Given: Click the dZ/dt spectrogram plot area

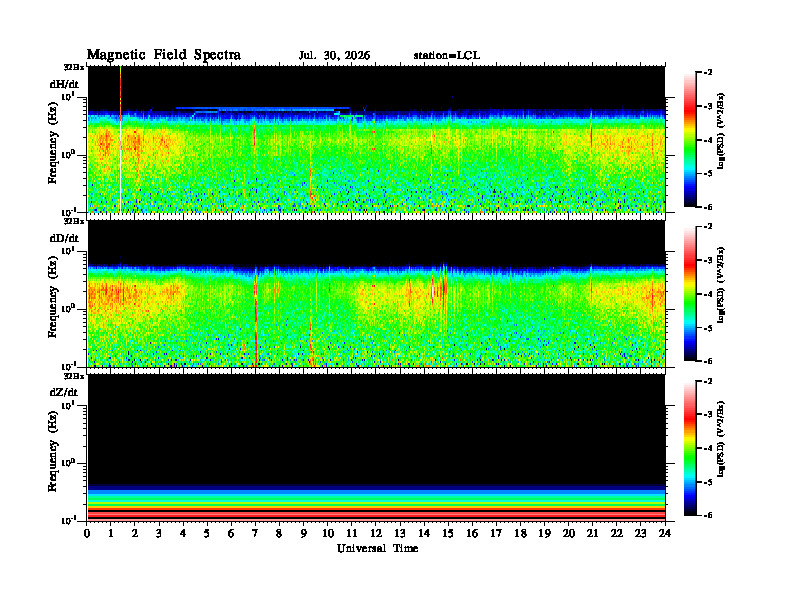Looking at the screenshot, I should coord(376,448).
